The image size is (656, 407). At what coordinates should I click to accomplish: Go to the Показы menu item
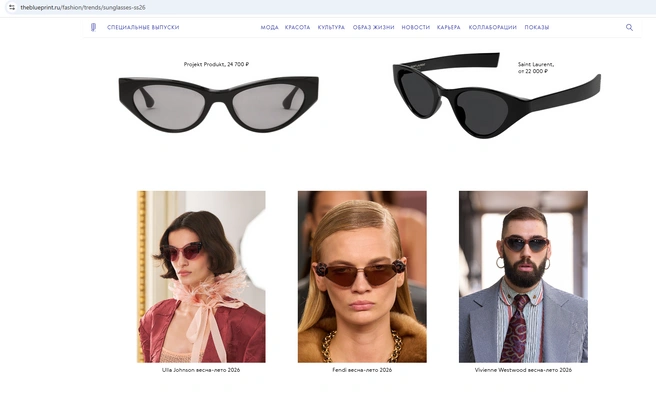pos(537,27)
